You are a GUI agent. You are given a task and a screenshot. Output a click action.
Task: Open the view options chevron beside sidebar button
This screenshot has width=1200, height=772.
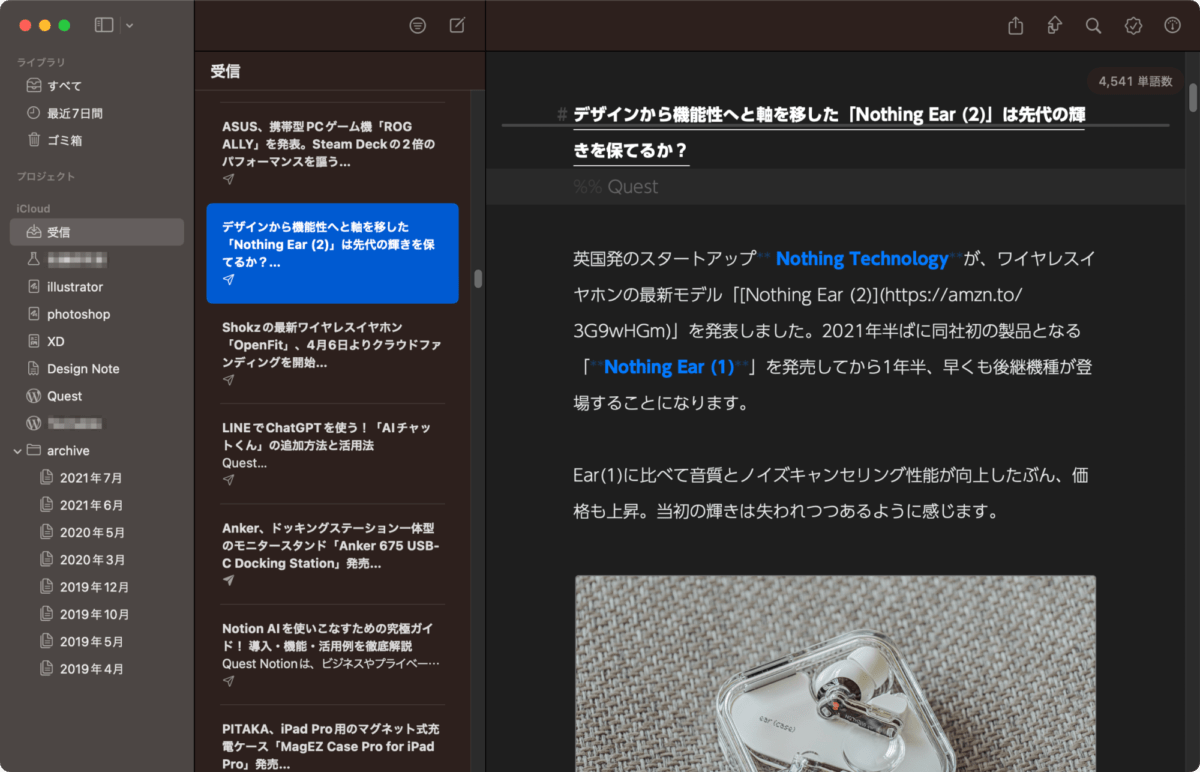pyautogui.click(x=129, y=25)
